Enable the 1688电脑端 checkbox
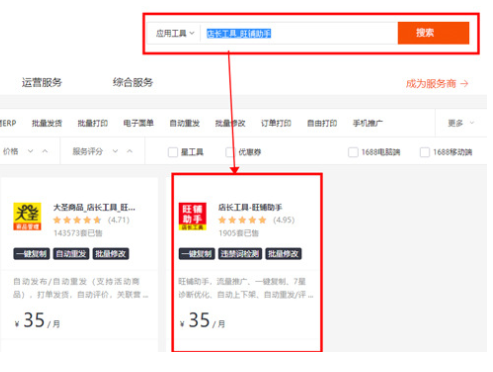 [x=353, y=152]
